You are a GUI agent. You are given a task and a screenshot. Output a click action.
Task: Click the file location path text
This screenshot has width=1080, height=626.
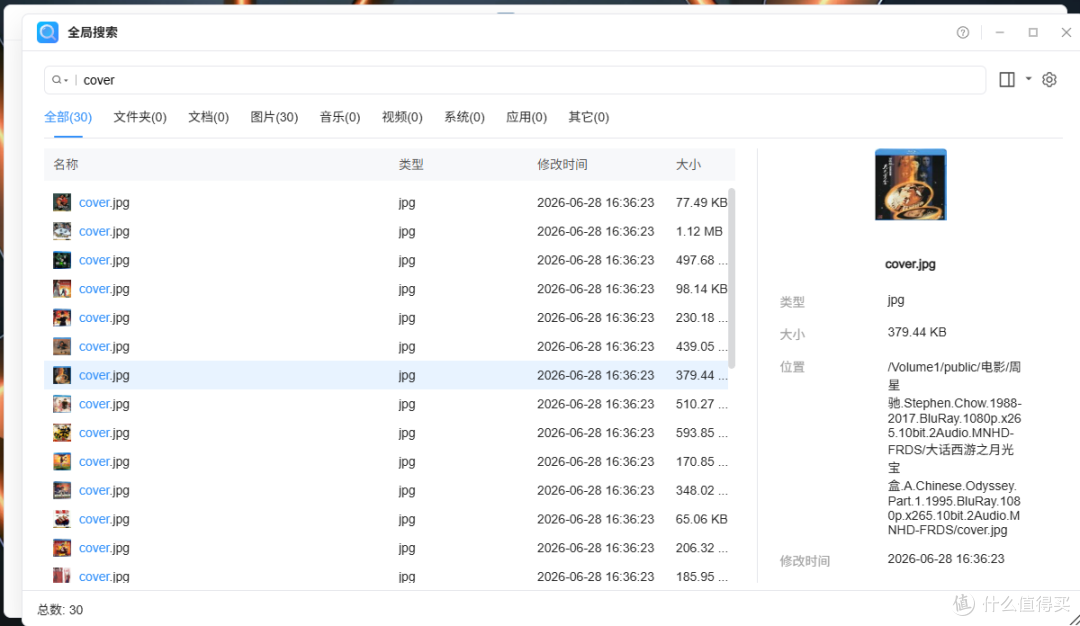pos(955,448)
